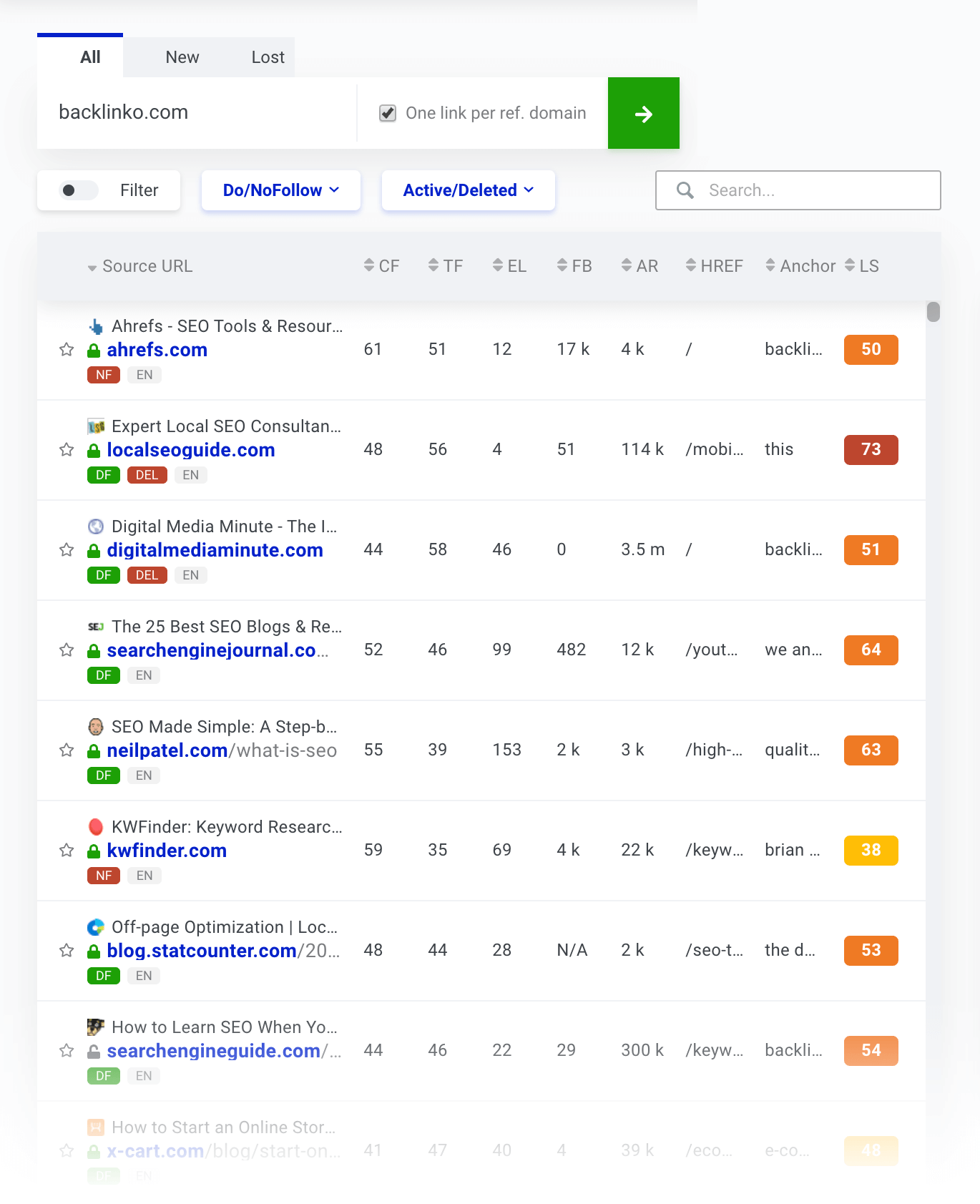The width and height of the screenshot is (980, 1204).
Task: Open the ahrefs.com link
Action: [157, 350]
